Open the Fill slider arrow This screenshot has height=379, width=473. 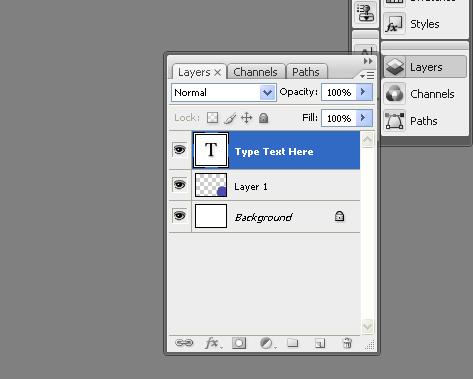click(x=364, y=118)
